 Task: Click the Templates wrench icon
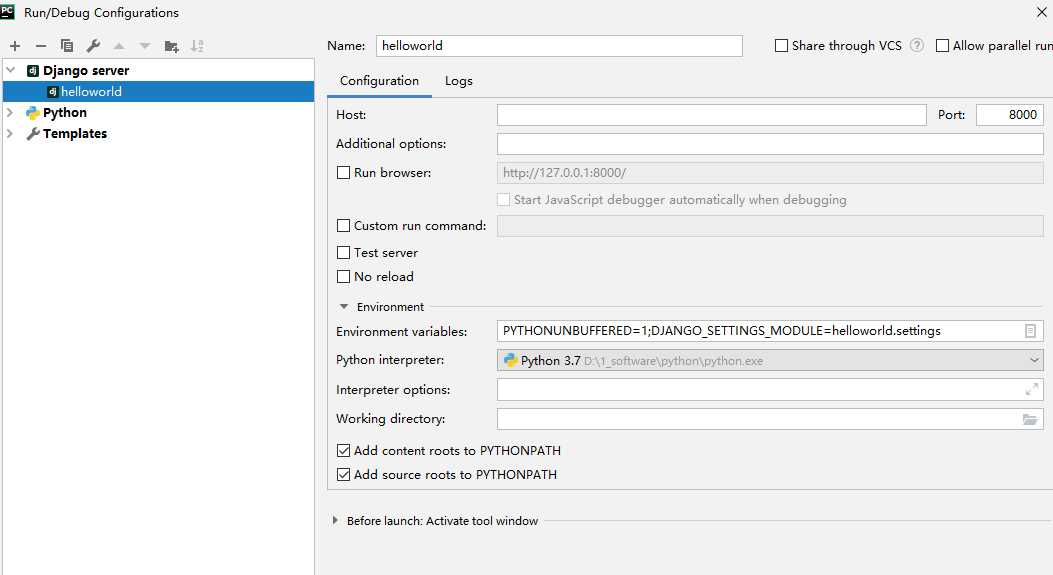(32, 134)
